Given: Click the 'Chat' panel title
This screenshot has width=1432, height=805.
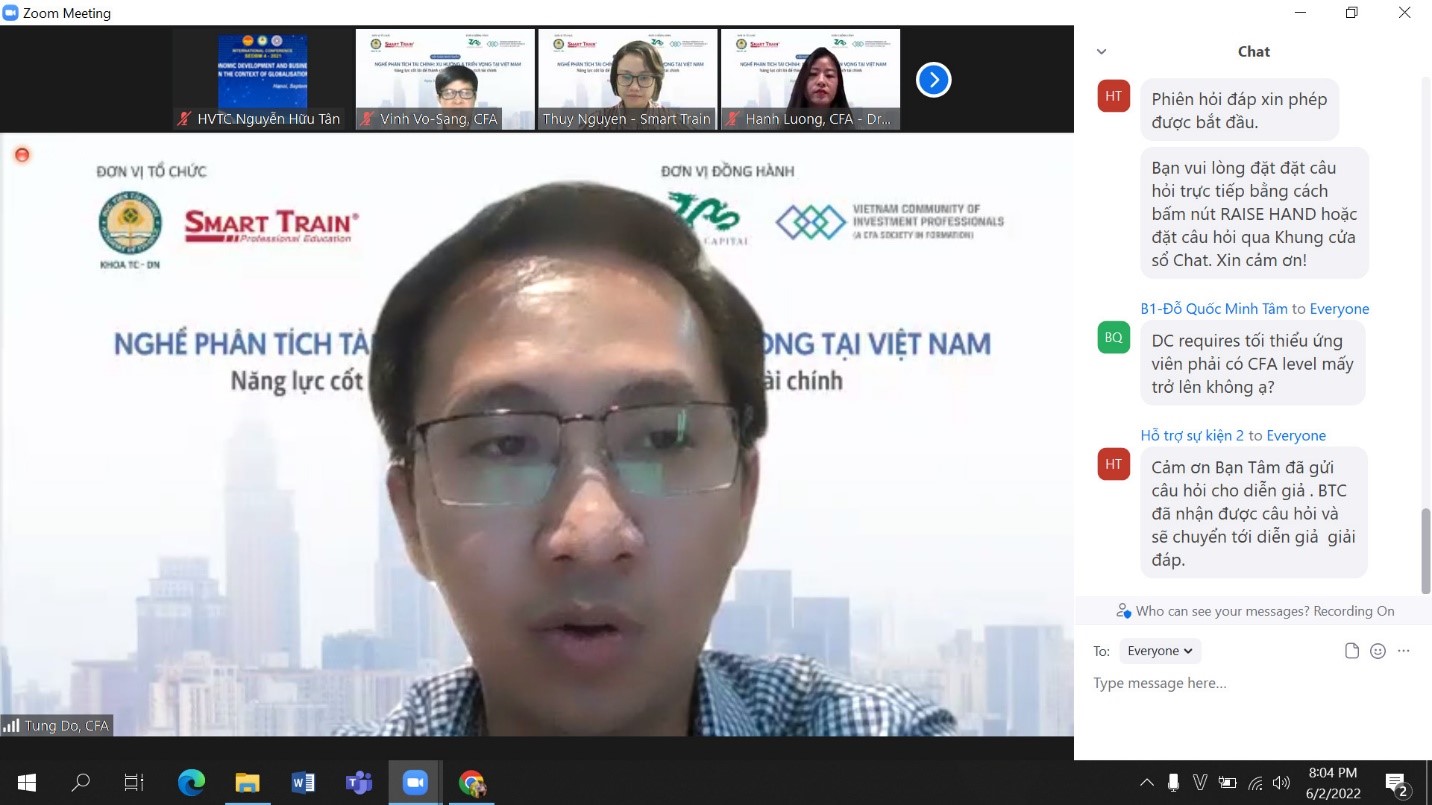Looking at the screenshot, I should [1254, 52].
